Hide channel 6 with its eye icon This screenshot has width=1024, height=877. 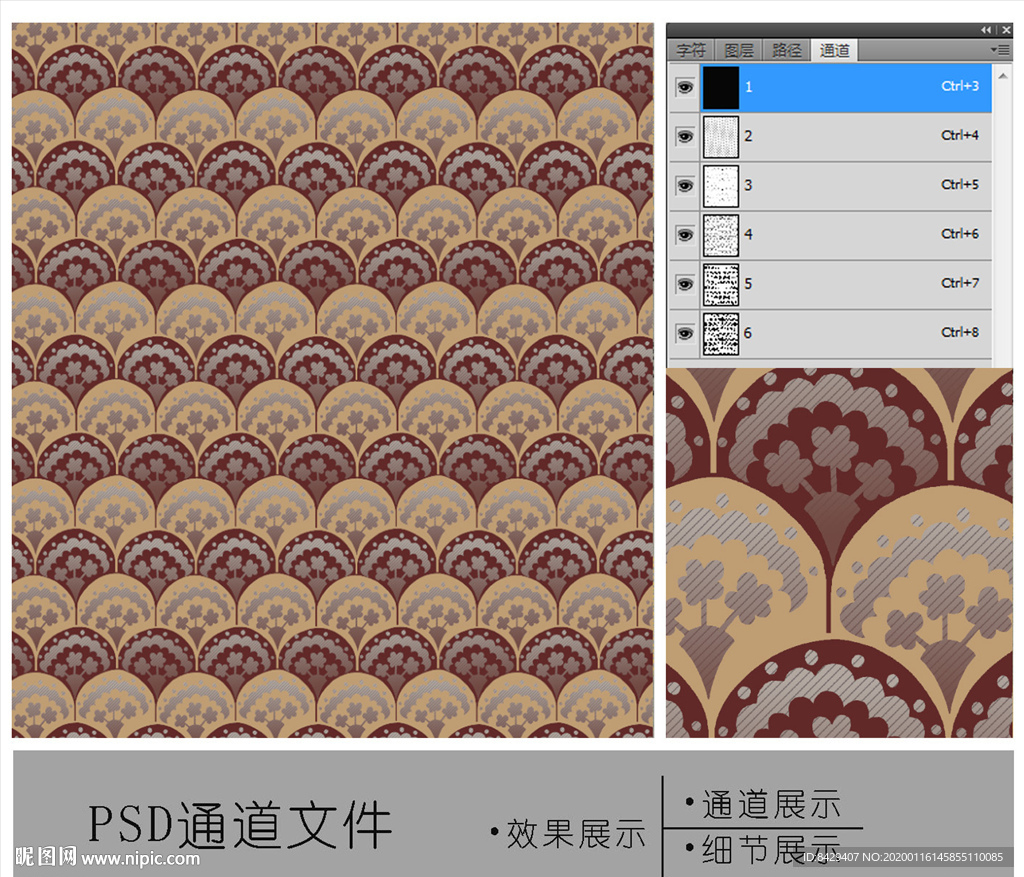coord(684,334)
